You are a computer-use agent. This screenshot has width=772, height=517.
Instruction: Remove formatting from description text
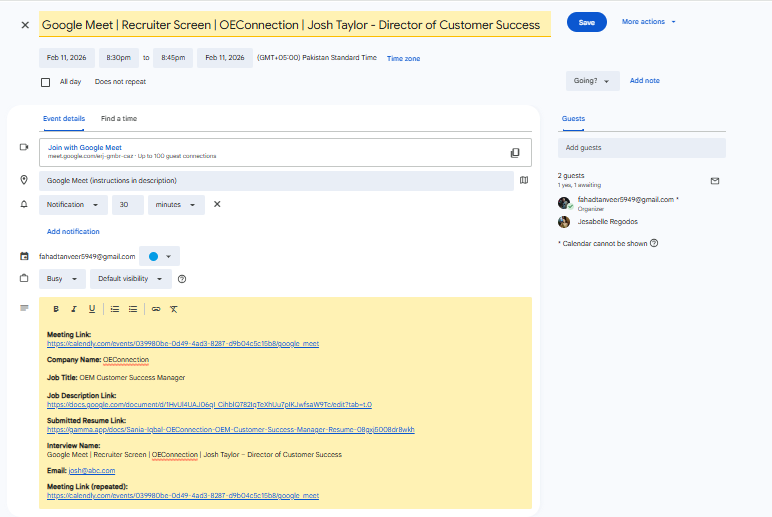click(174, 309)
